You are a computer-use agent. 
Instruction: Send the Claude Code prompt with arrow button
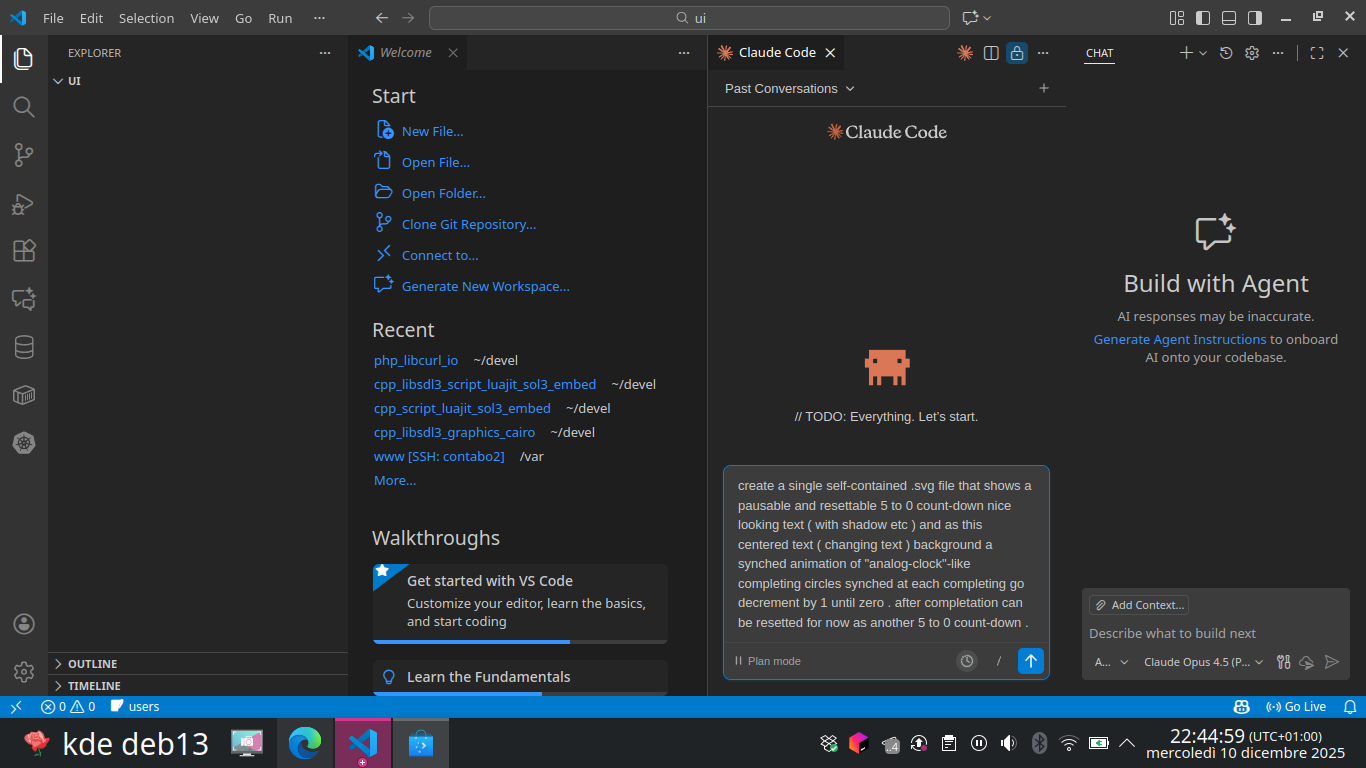(x=1030, y=661)
